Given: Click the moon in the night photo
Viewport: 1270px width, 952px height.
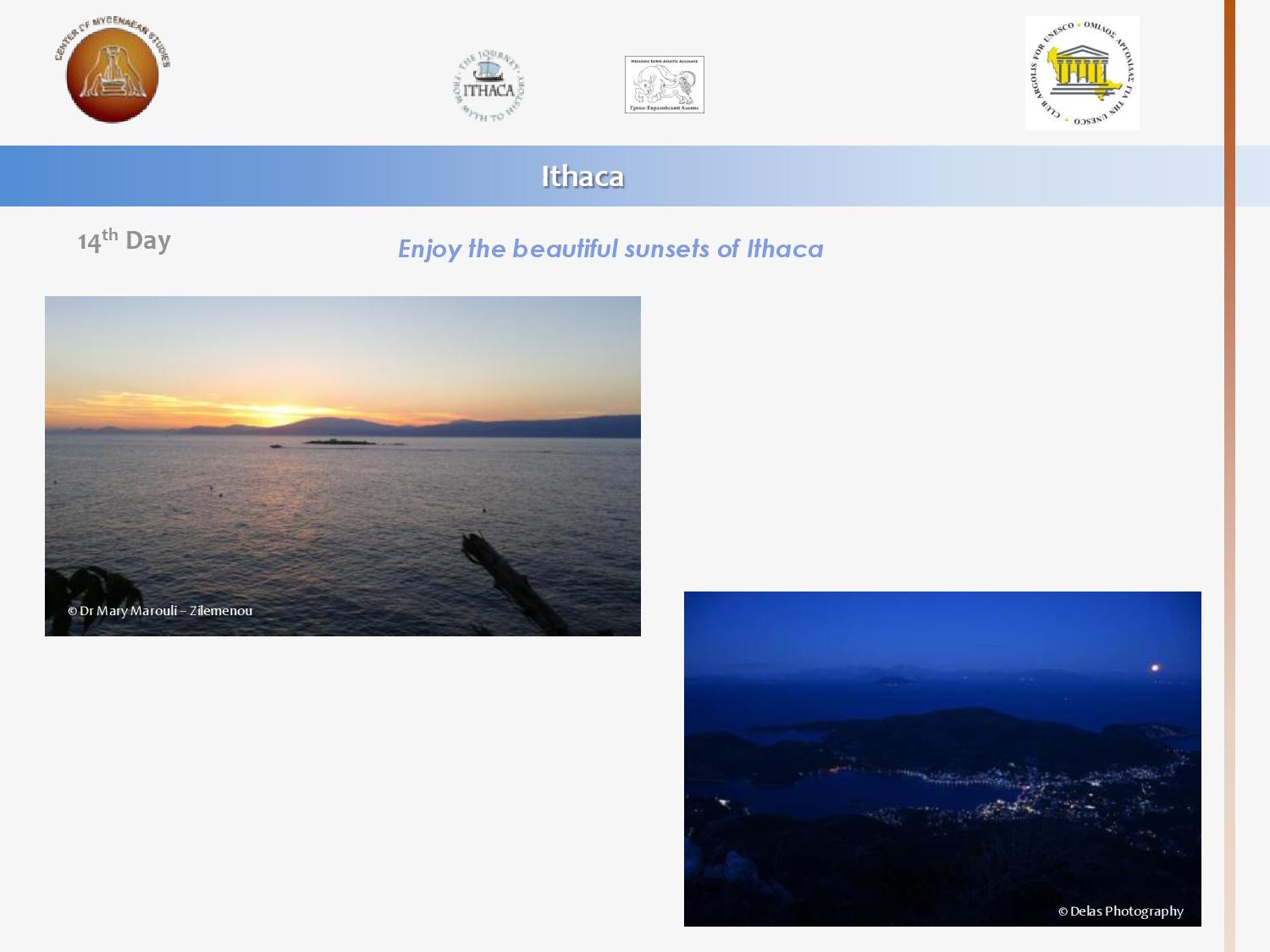Looking at the screenshot, I should 1155,668.
